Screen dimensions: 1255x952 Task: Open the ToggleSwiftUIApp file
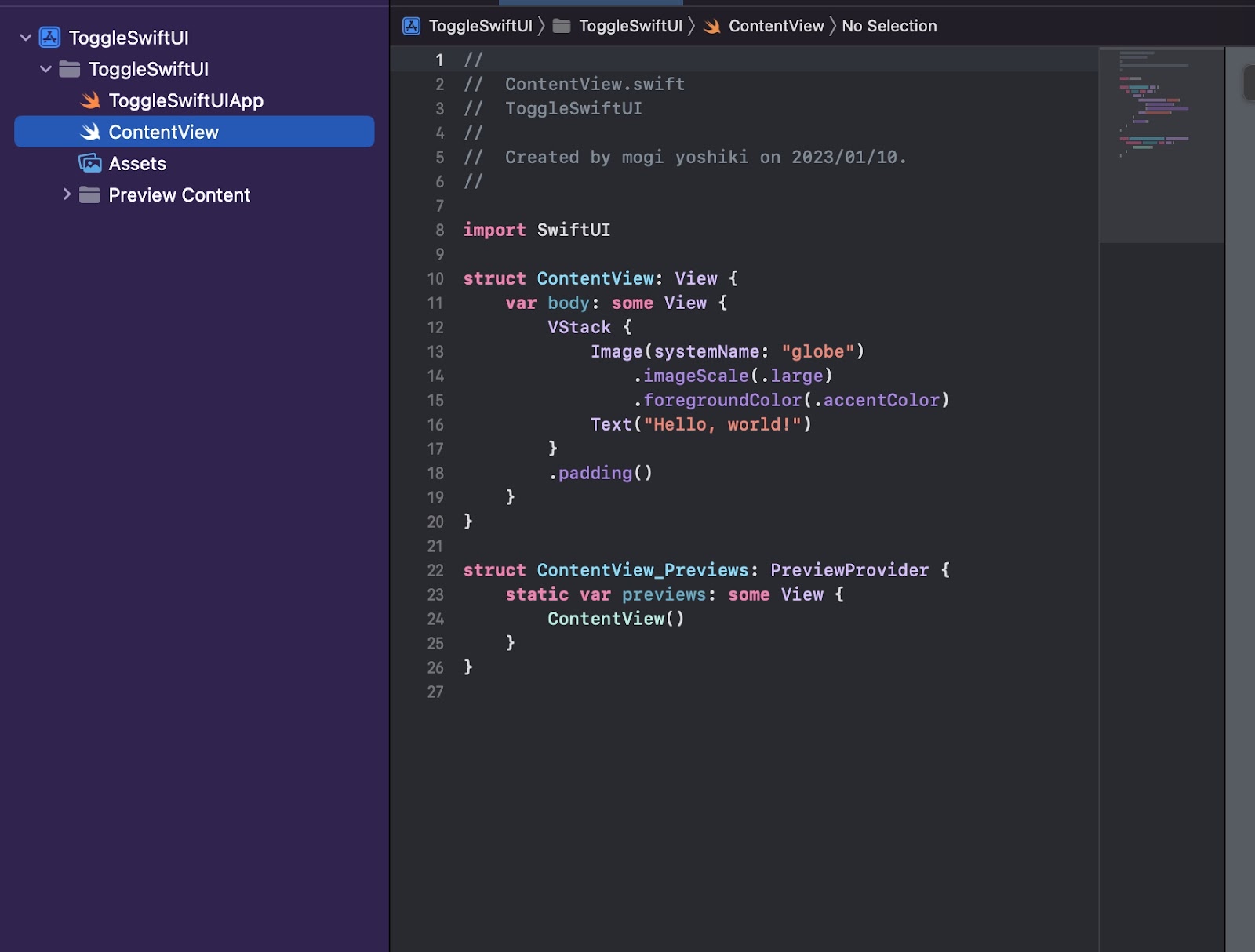point(186,100)
